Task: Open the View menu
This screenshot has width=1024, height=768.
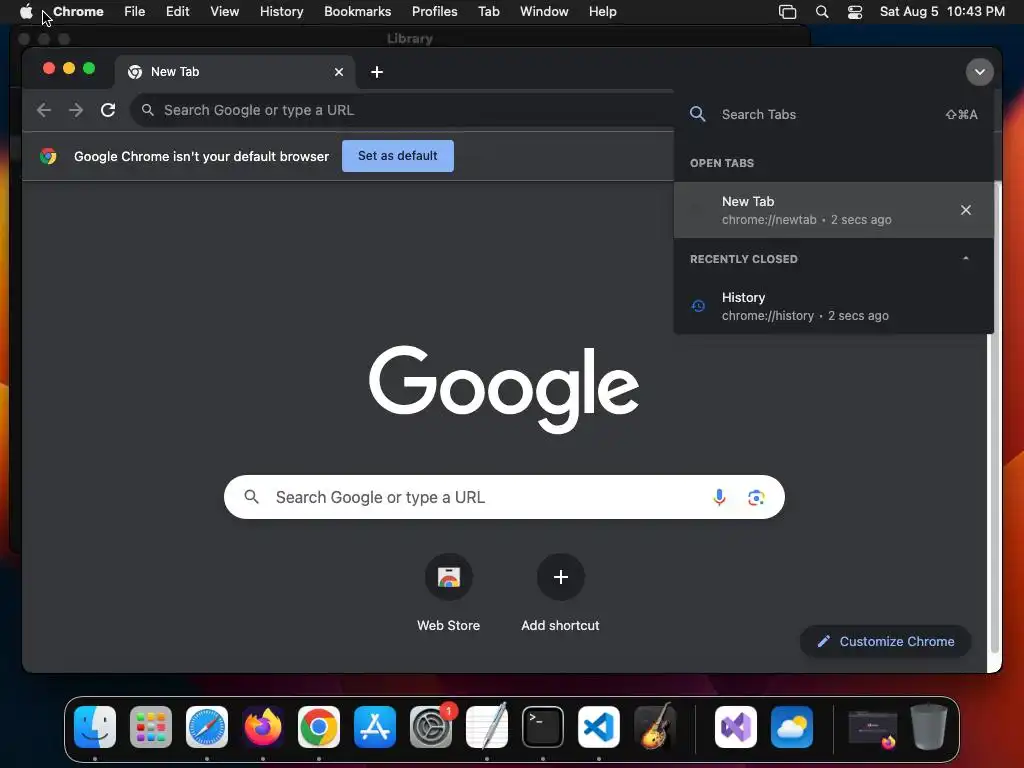Action: [x=225, y=12]
